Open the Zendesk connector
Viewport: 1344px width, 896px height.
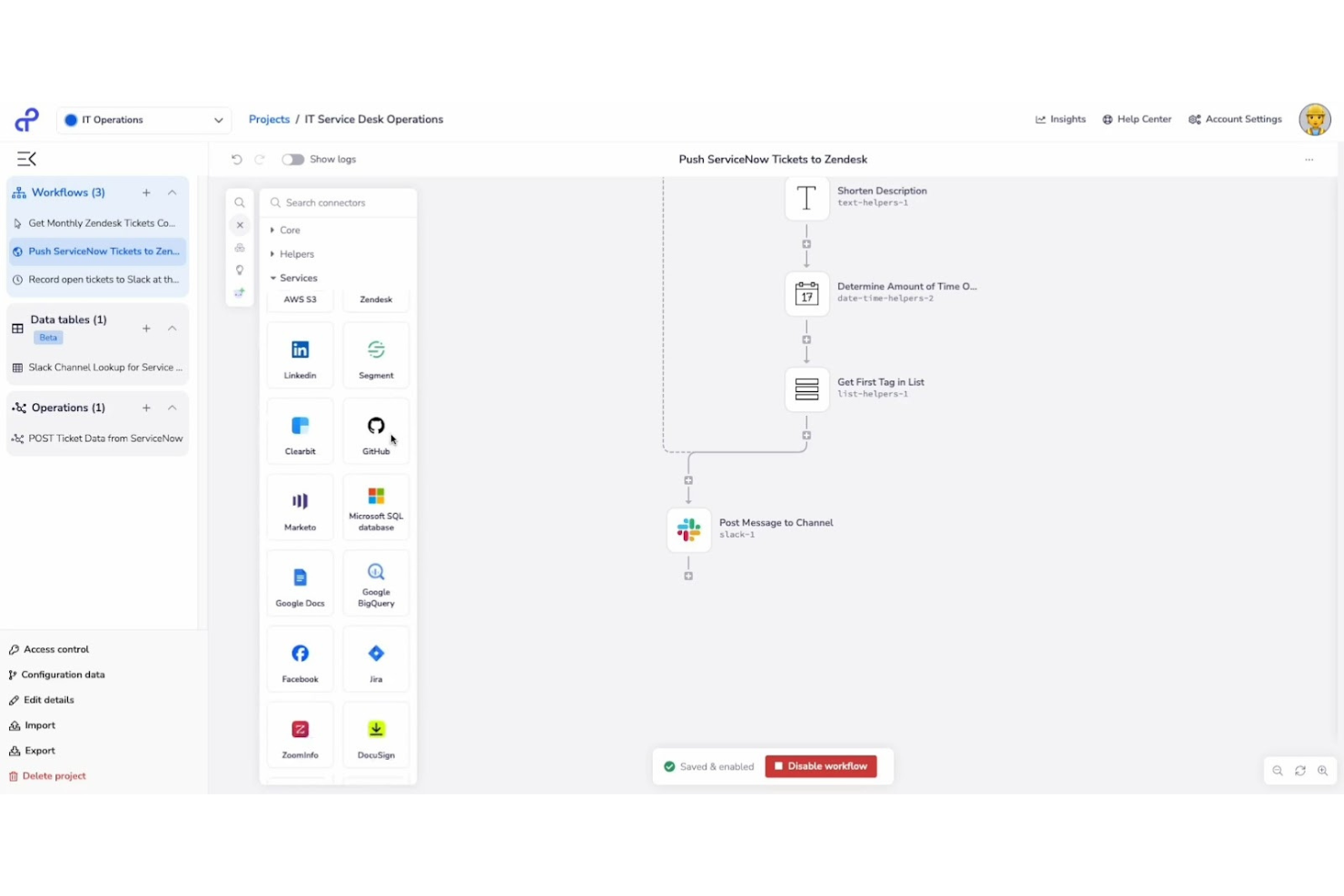pyautogui.click(x=375, y=299)
